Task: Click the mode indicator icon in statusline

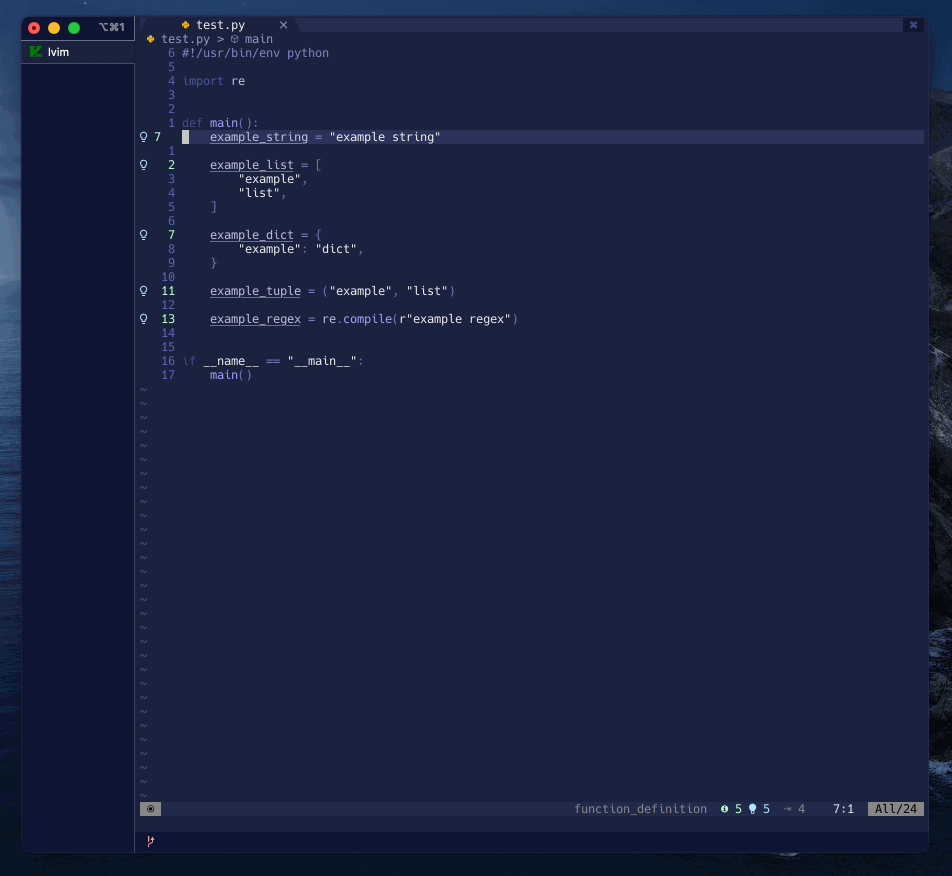Action: pos(151,809)
